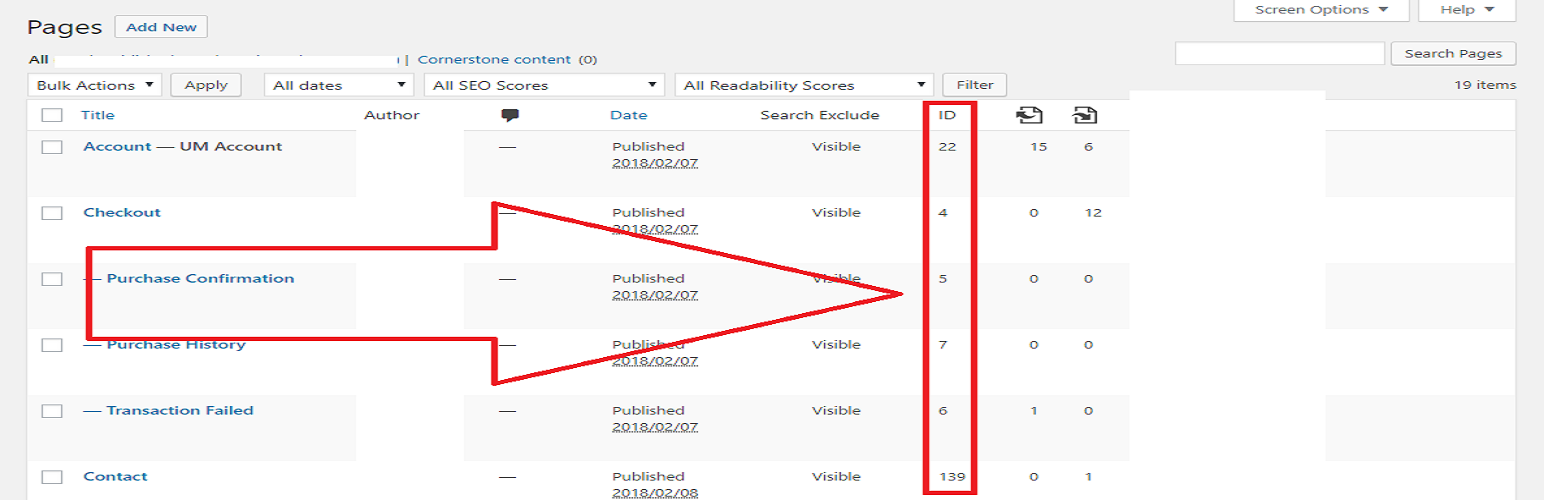Sort pages by Date column
The image size is (1544, 500).
(629, 115)
